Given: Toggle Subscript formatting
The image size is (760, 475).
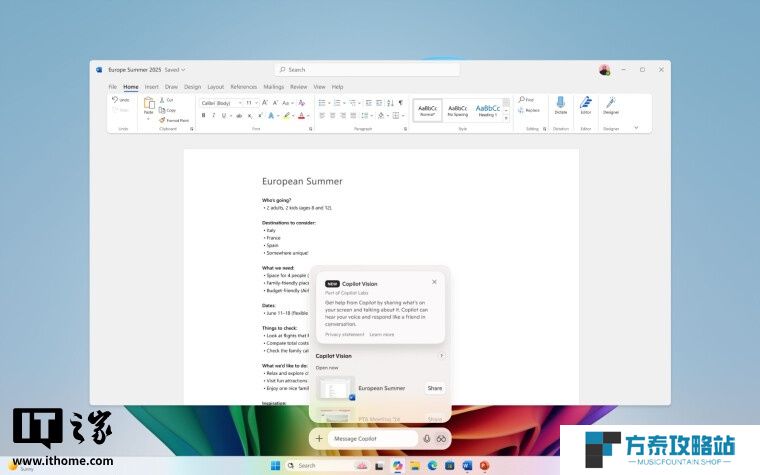Looking at the screenshot, I should click(x=250, y=115).
